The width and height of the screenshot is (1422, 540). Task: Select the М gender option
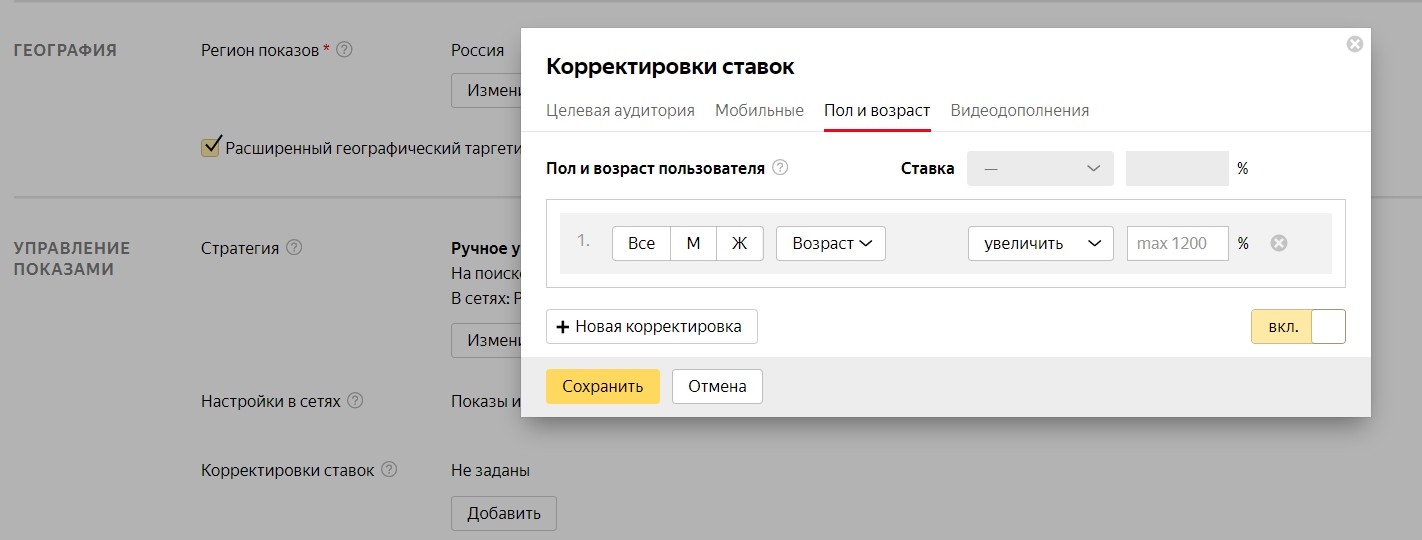[693, 243]
